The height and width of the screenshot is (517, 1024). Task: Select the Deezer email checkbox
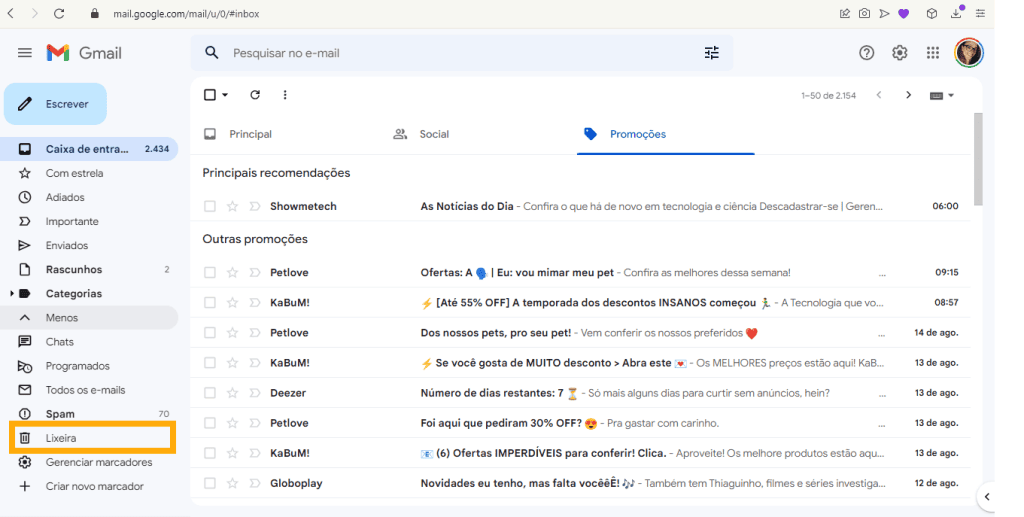click(x=210, y=393)
